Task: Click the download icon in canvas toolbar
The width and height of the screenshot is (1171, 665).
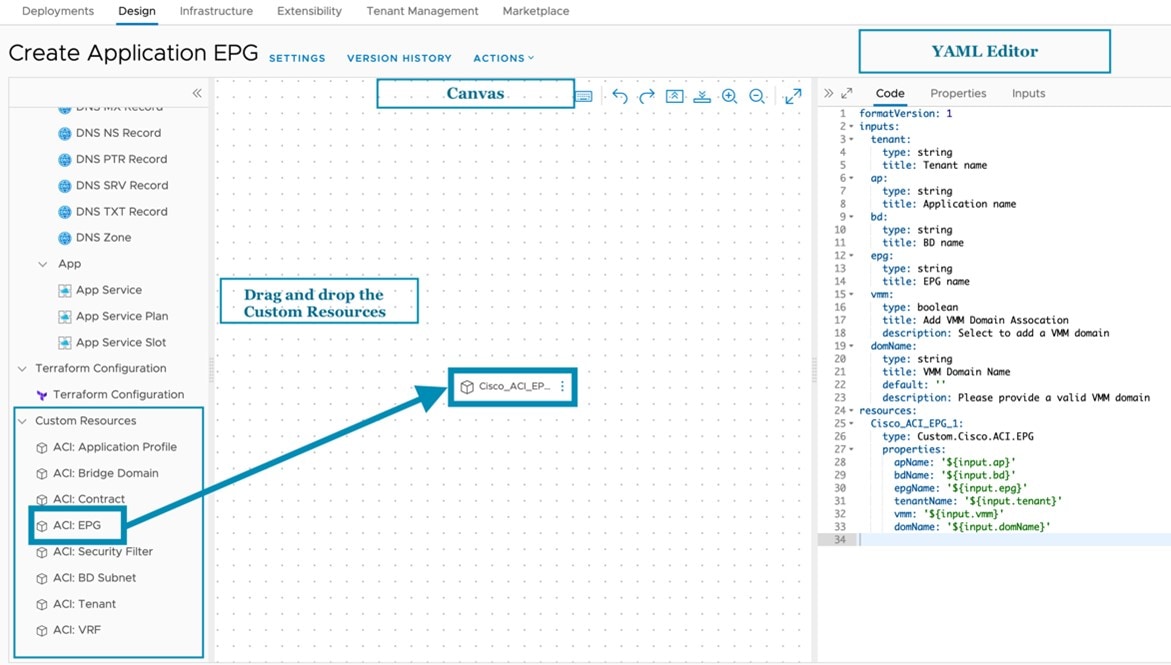Action: (702, 96)
